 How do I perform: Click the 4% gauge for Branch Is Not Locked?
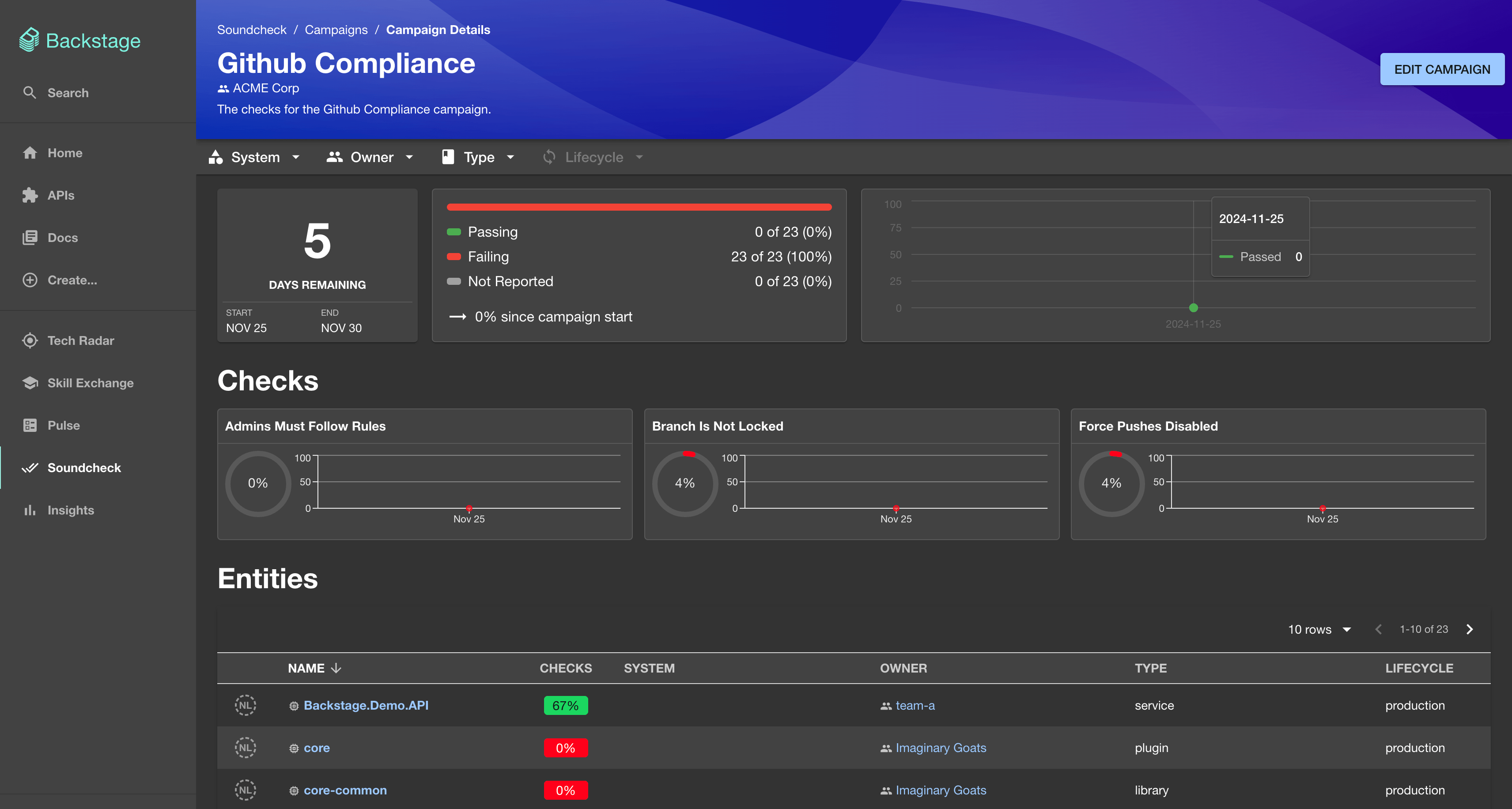(684, 483)
